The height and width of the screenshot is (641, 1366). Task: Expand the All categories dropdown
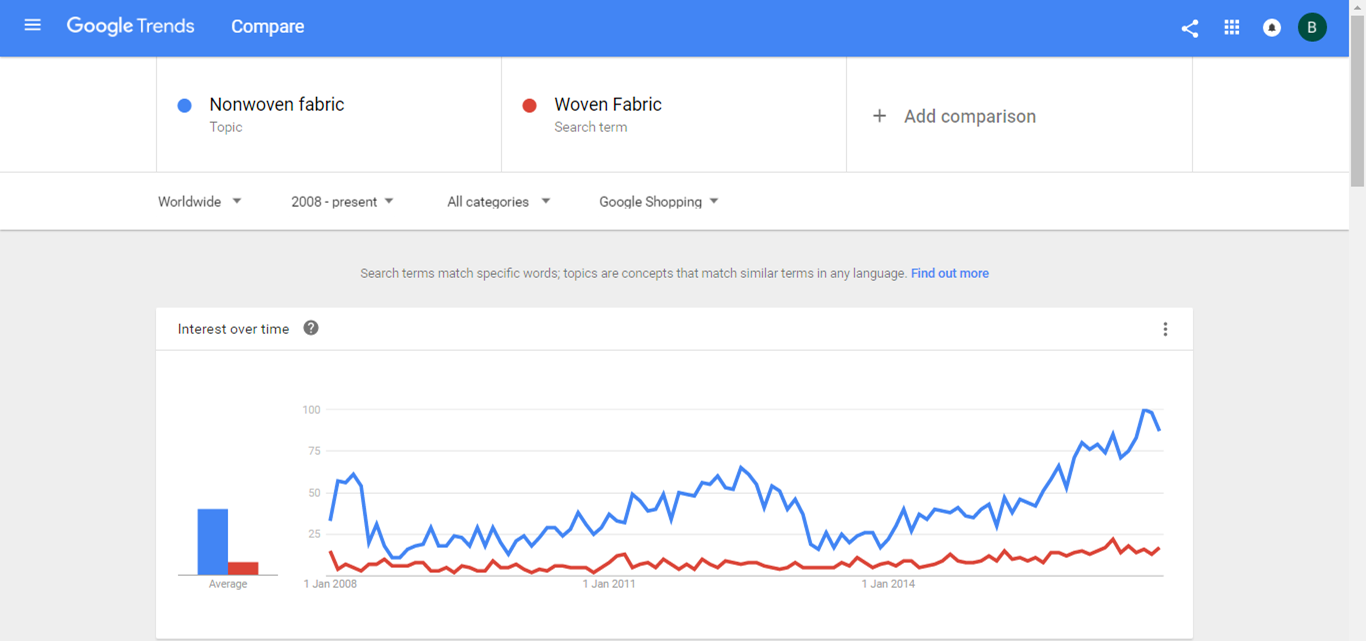coord(499,202)
